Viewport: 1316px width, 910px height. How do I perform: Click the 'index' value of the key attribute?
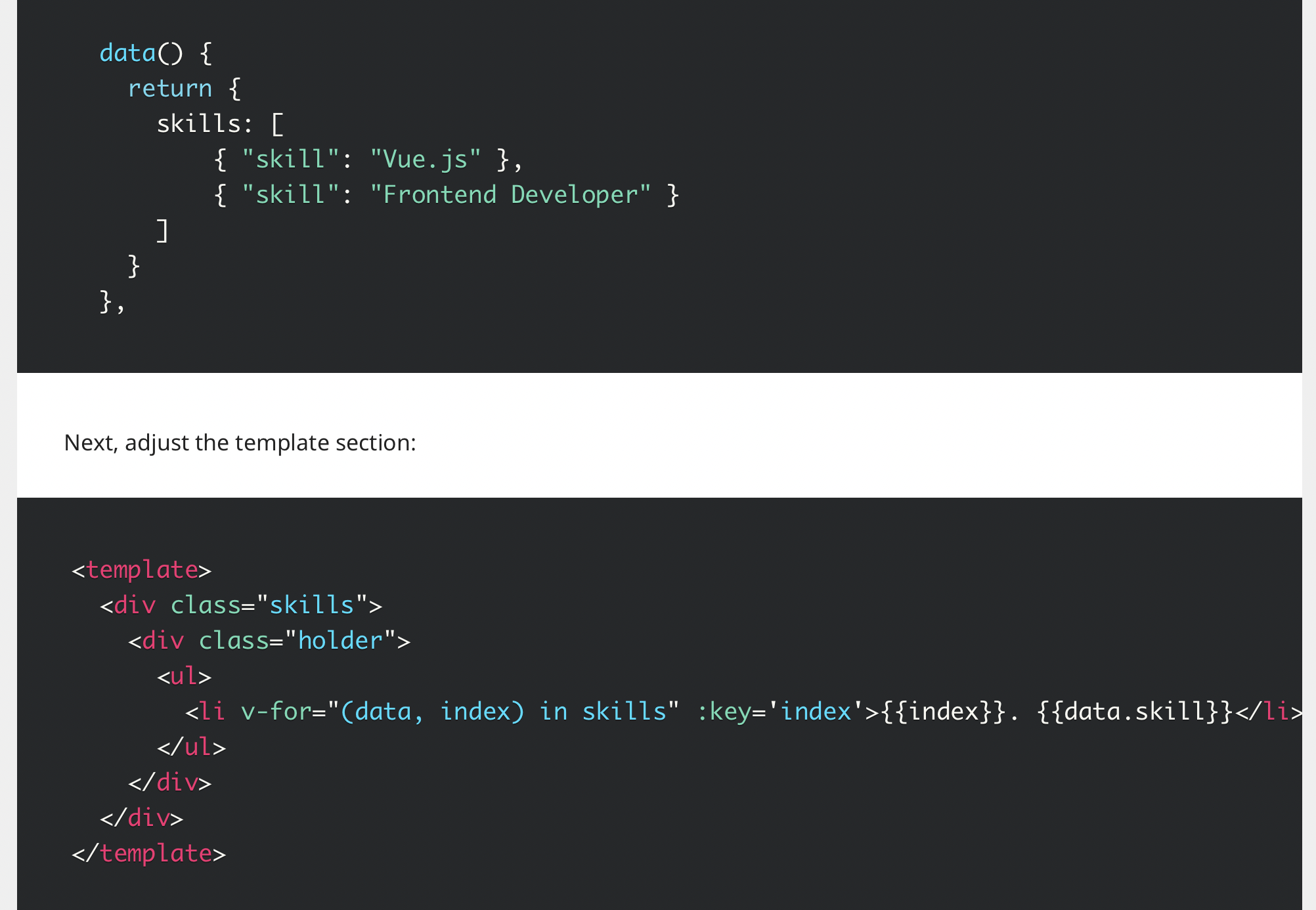click(816, 712)
